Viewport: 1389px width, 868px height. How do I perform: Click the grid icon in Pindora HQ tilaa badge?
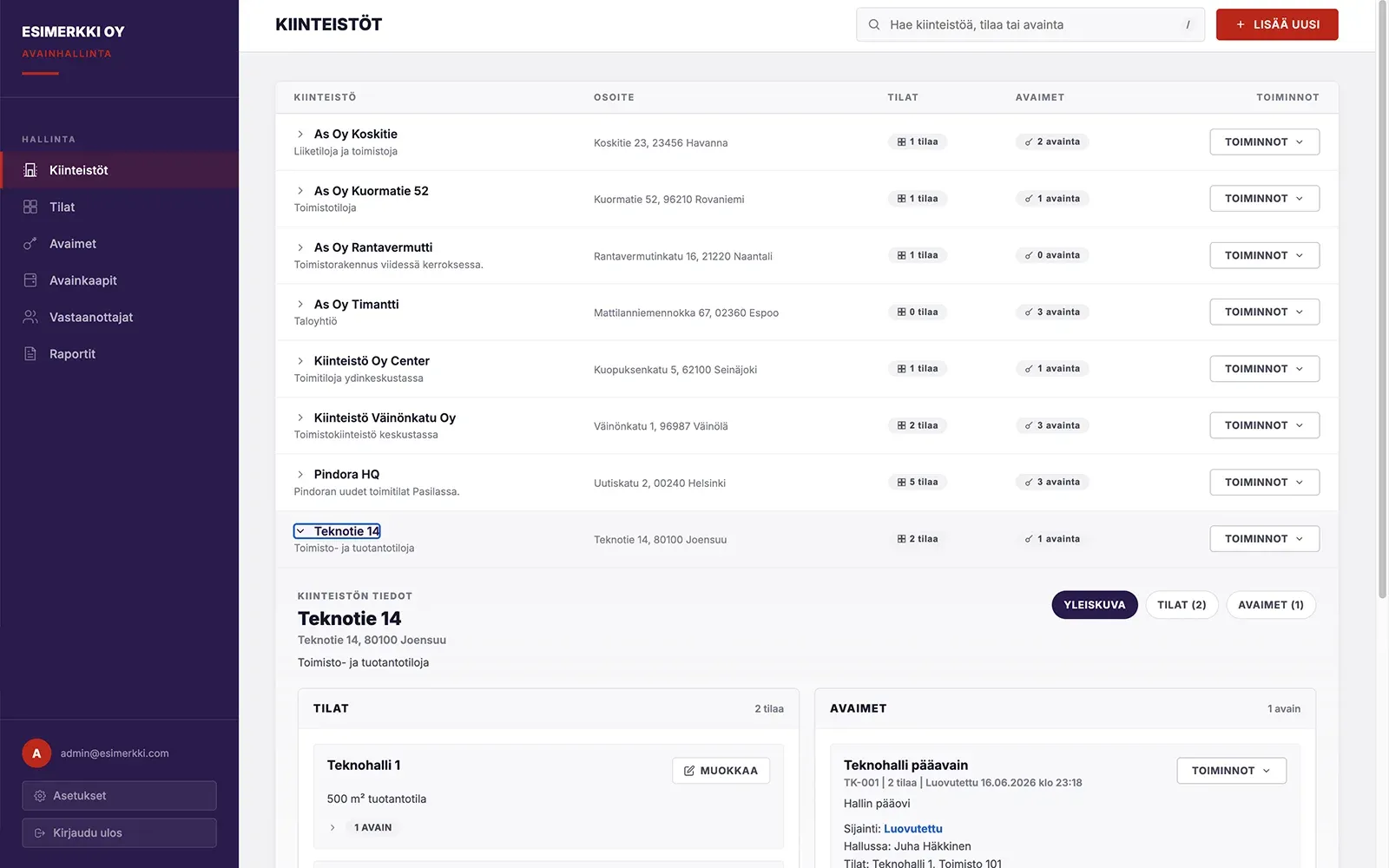tap(901, 482)
